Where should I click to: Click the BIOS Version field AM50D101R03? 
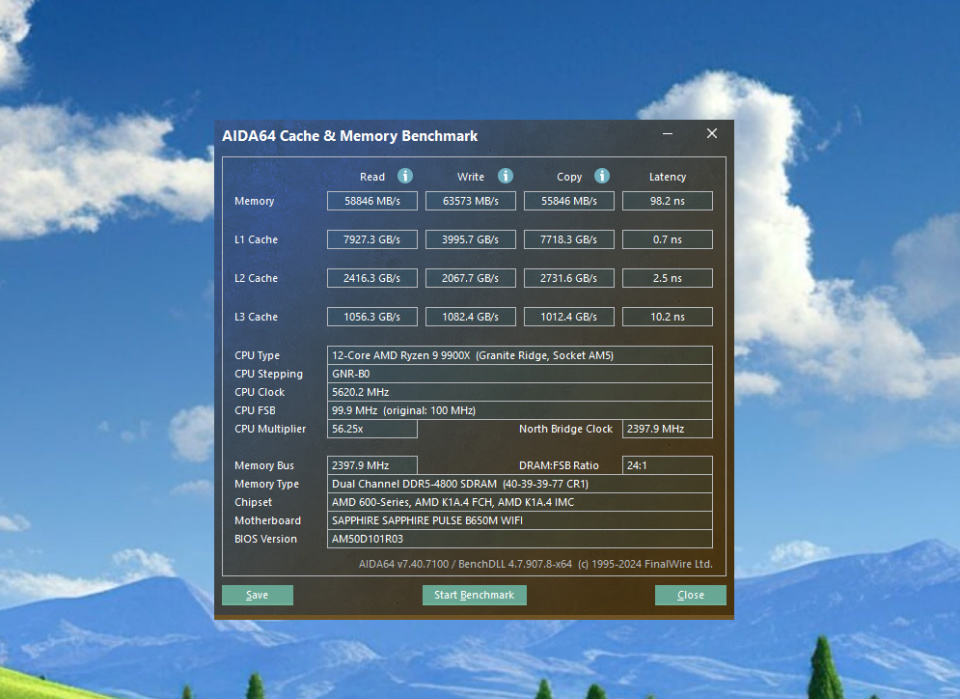(x=520, y=539)
